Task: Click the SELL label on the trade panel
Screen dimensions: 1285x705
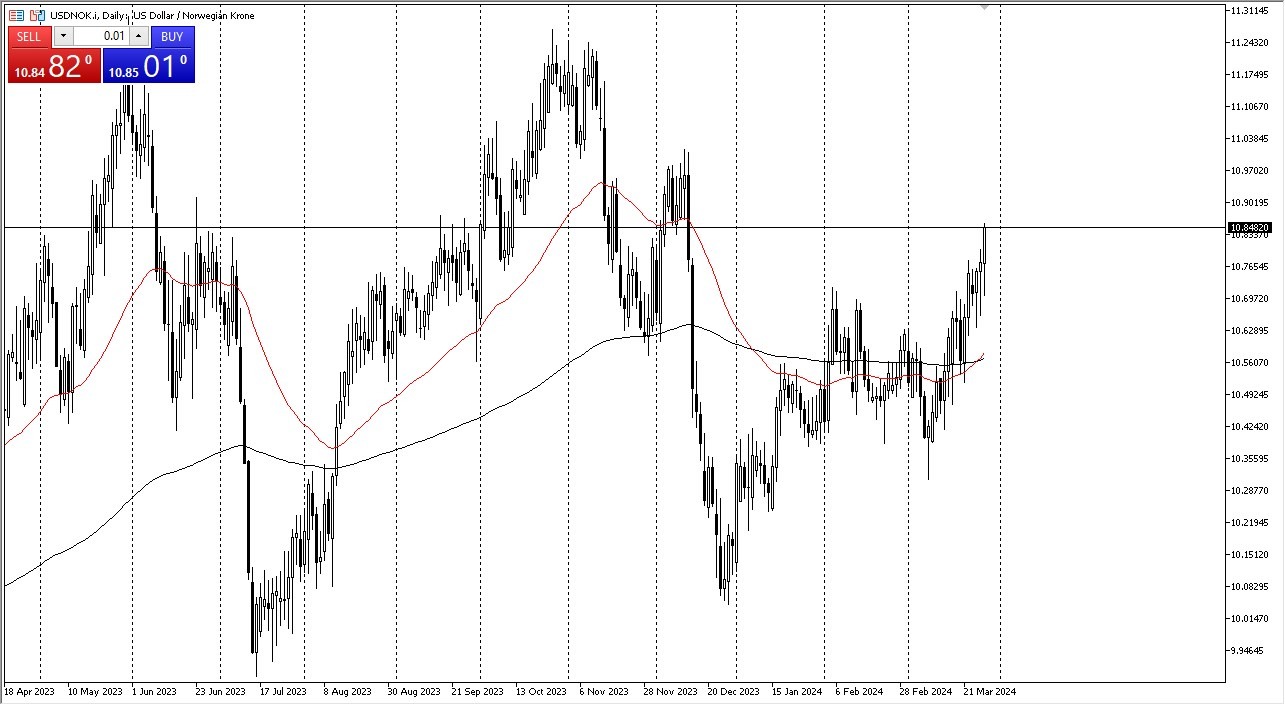Action: [28, 37]
